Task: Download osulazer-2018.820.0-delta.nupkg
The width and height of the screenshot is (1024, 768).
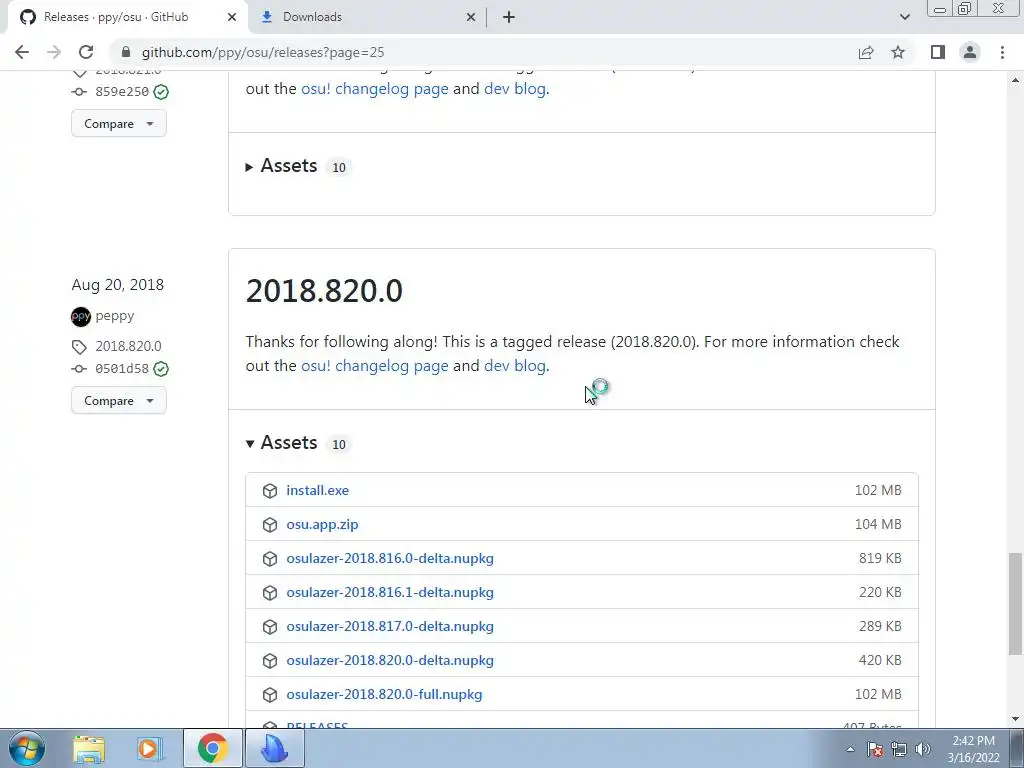Action: coord(390,660)
